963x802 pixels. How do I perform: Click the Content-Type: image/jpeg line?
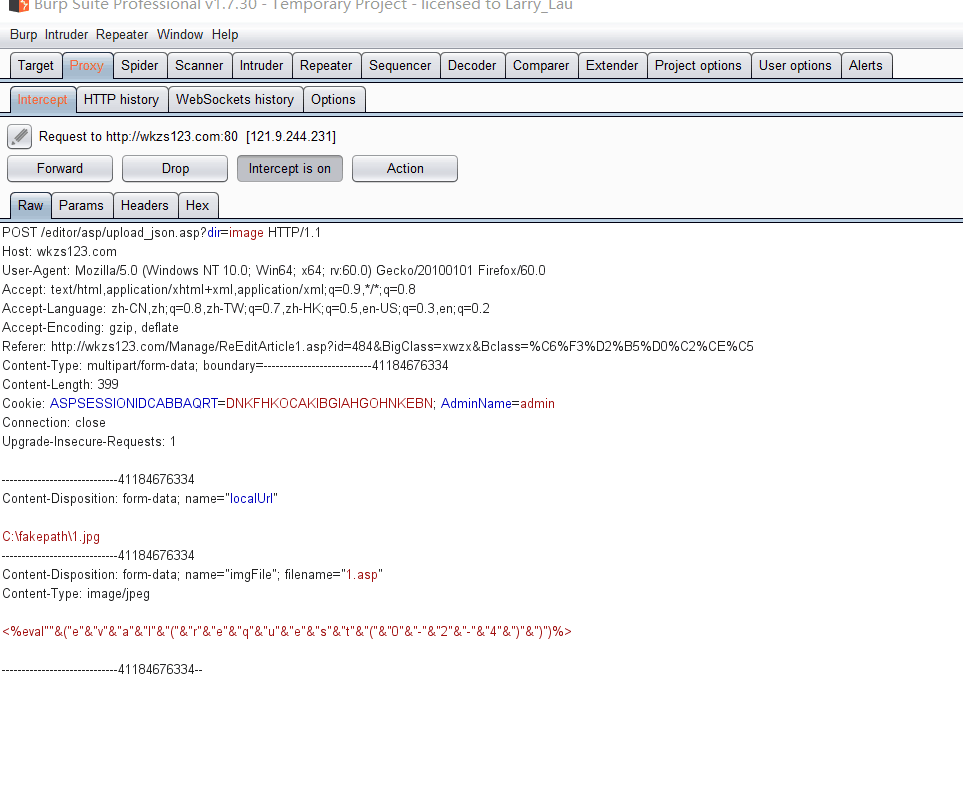click(x=76, y=594)
